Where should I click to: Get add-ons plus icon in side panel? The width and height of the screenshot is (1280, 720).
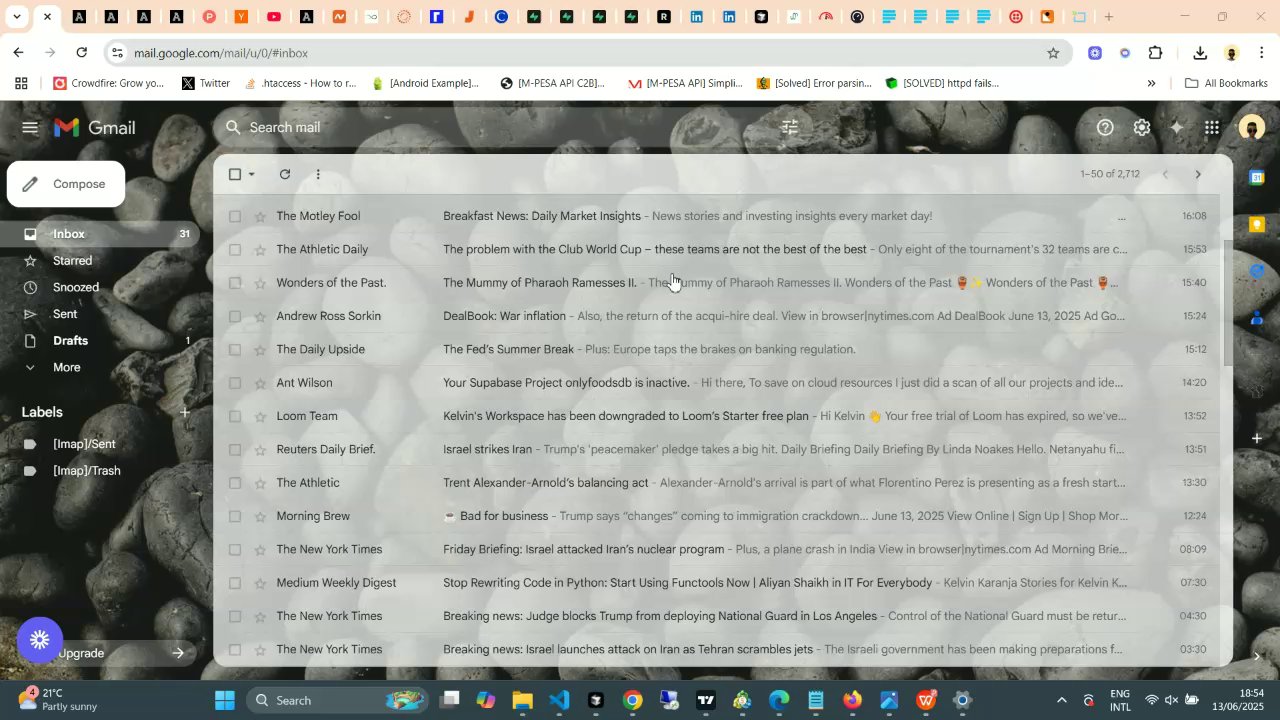(1257, 438)
